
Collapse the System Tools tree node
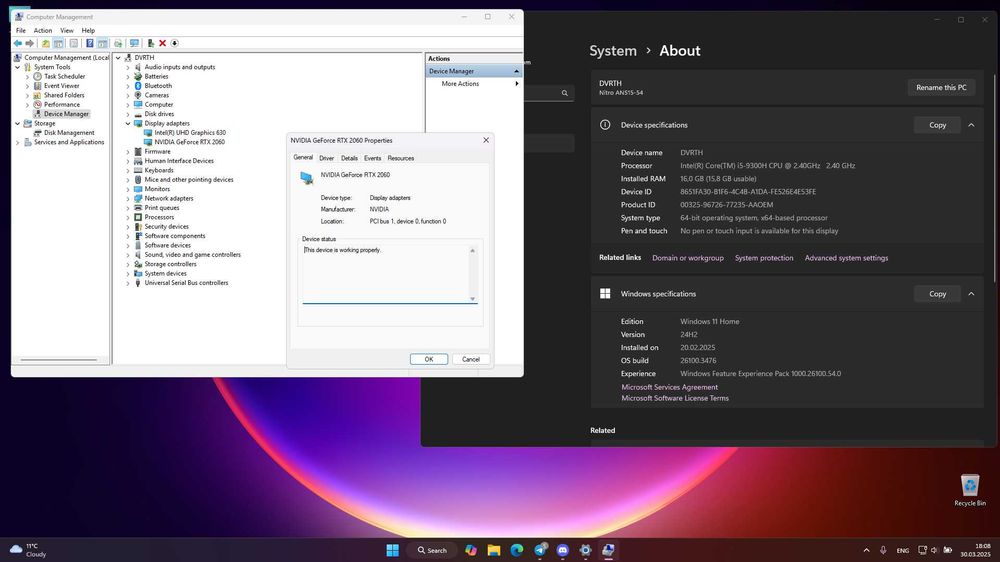[18, 67]
